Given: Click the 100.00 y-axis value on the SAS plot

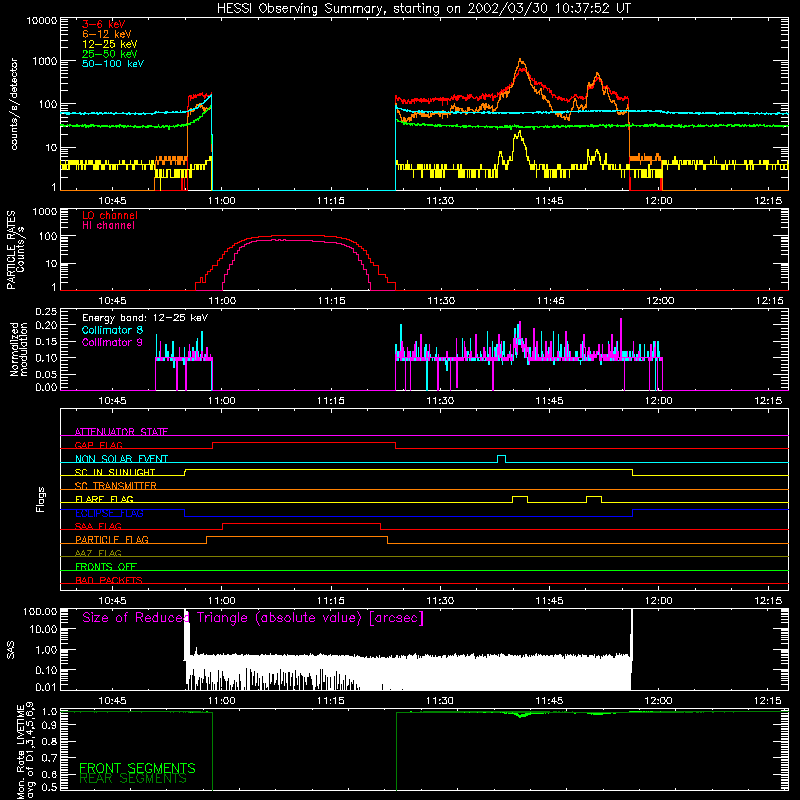Looking at the screenshot, I should pos(40,611).
